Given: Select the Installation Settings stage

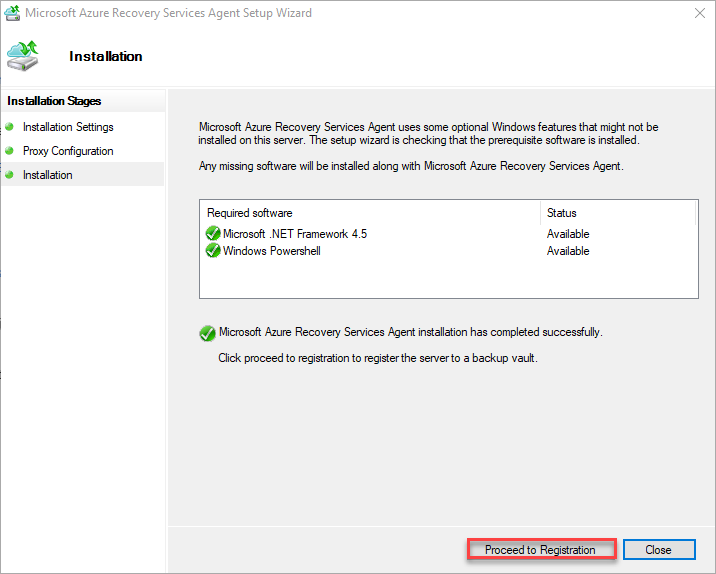Looking at the screenshot, I should coord(68,127).
